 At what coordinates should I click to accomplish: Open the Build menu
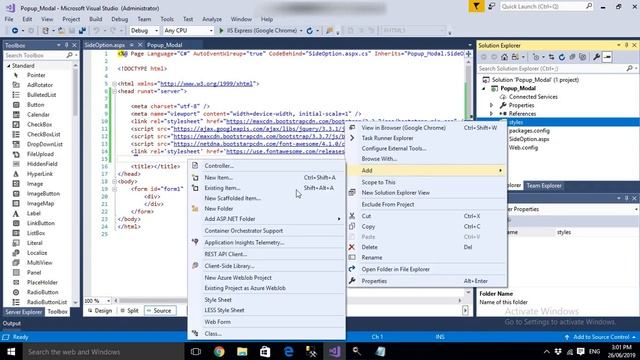(96, 19)
